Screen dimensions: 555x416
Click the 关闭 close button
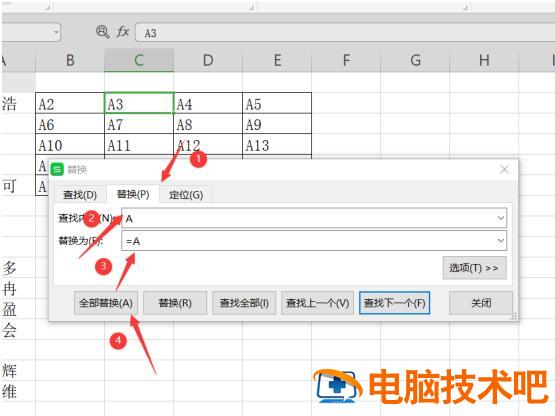point(481,303)
